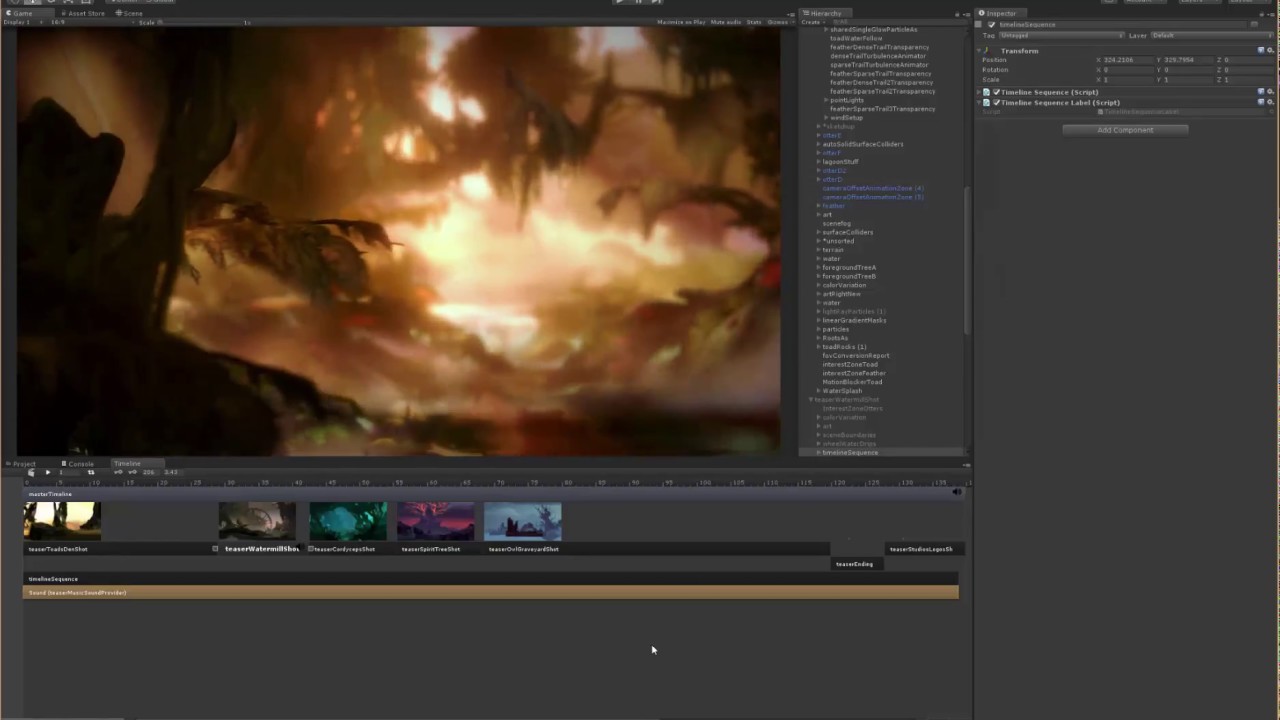This screenshot has width=1280, height=720.
Task: Click the Position Y field
Action: point(1188,60)
